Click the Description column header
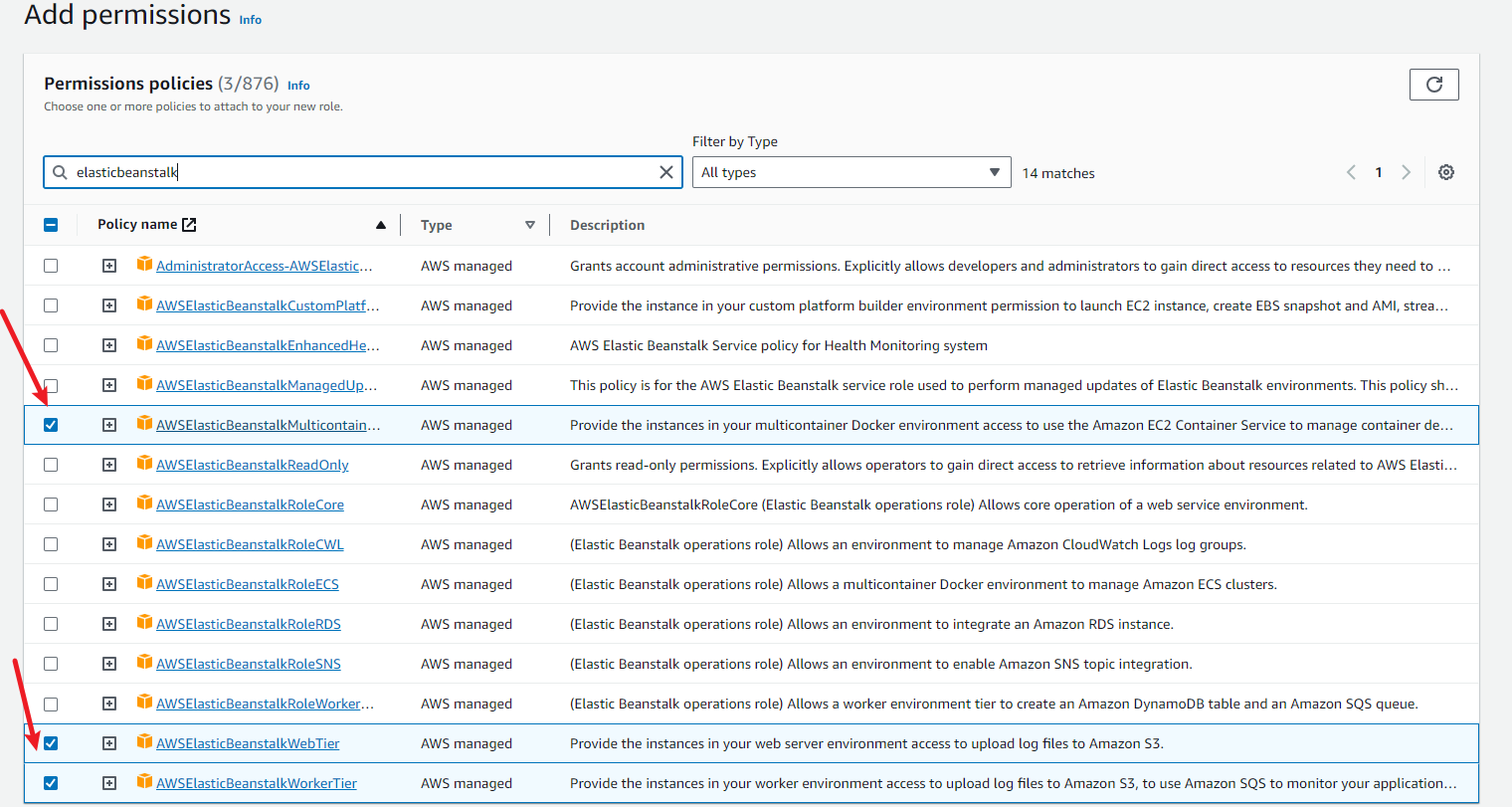This screenshot has width=1512, height=807. (x=607, y=225)
